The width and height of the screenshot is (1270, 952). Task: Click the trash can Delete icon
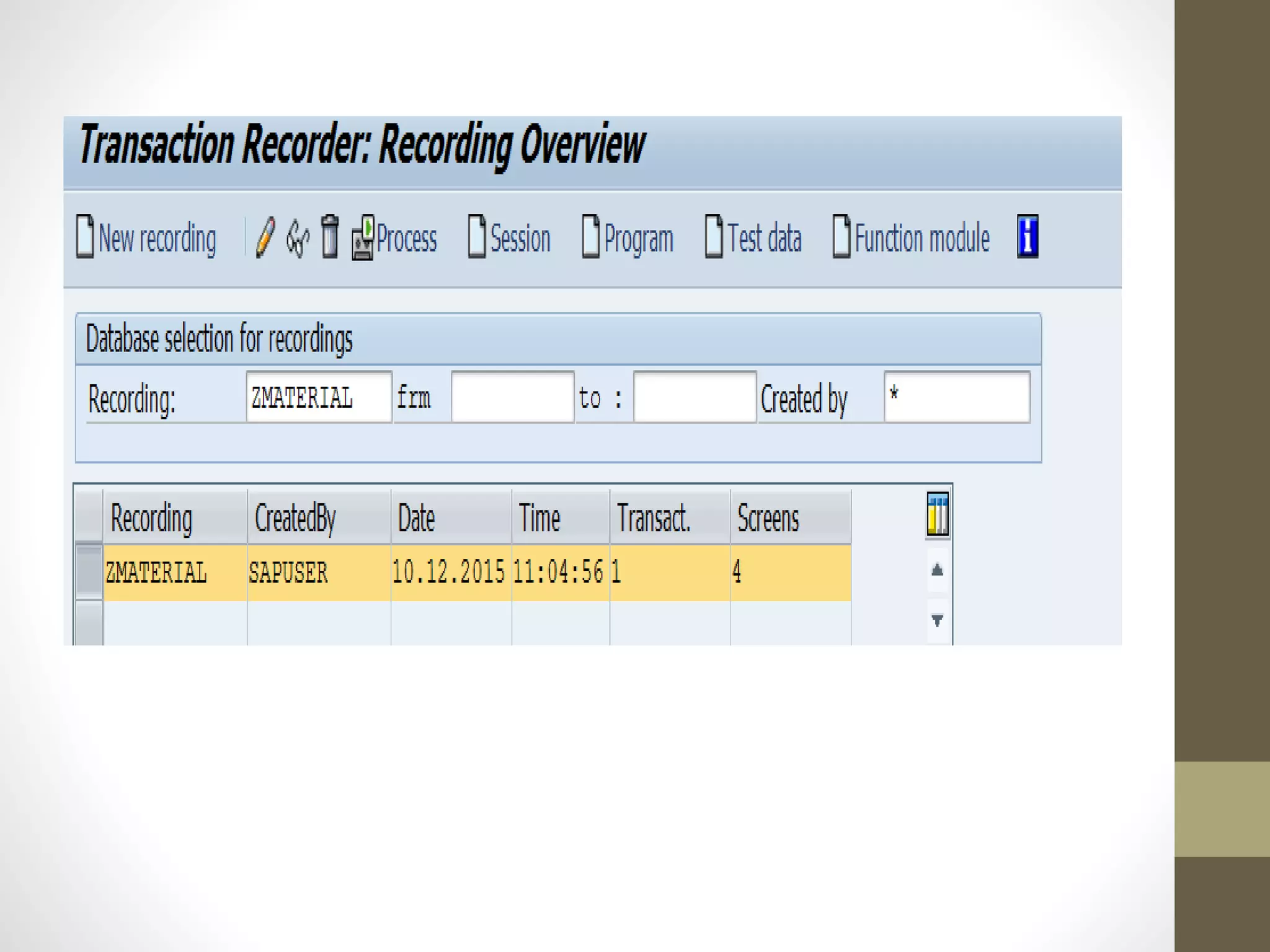click(x=330, y=237)
